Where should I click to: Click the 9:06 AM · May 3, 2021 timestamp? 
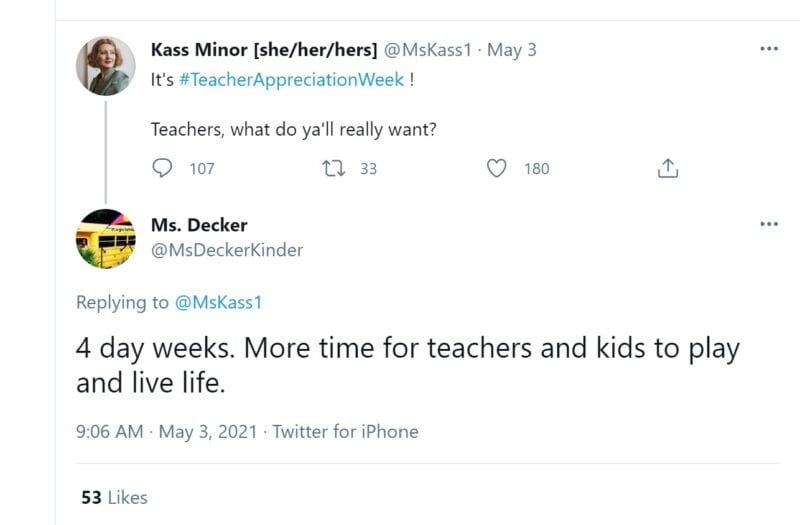(x=165, y=432)
